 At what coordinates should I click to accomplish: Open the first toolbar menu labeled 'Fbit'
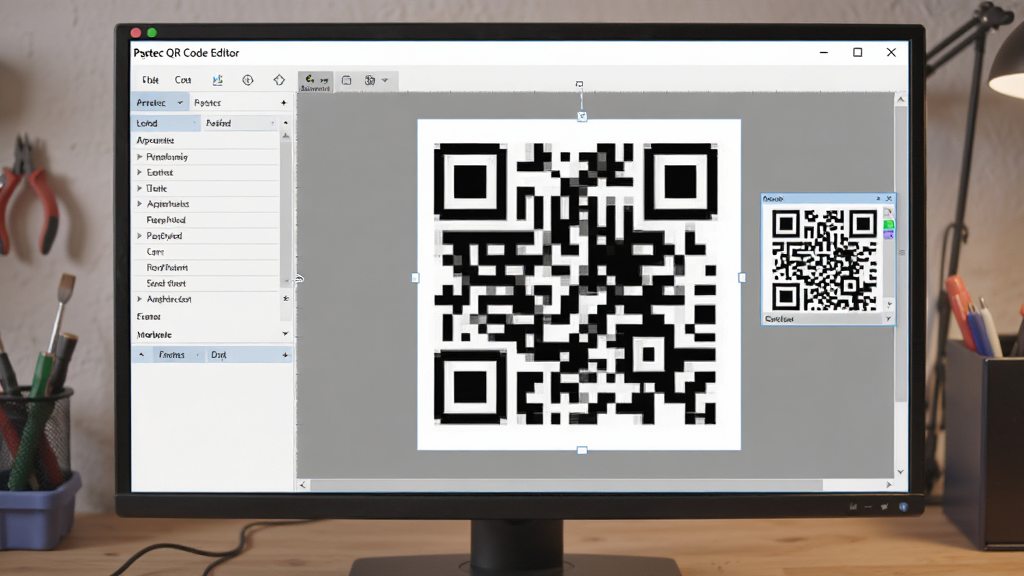tap(150, 80)
